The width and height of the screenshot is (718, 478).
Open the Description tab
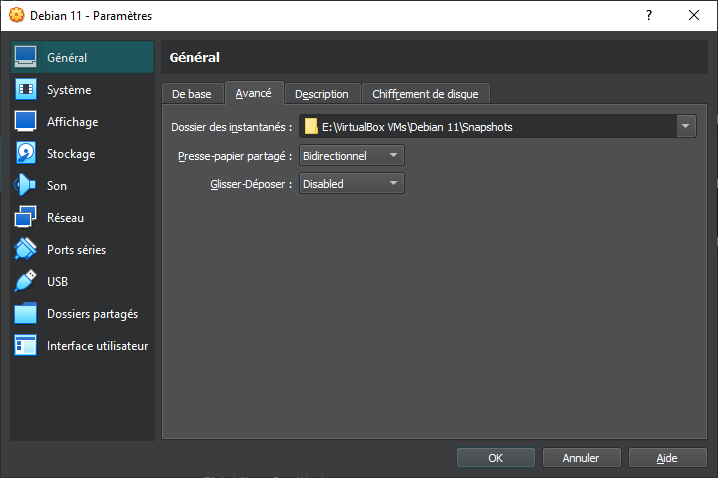[322, 94]
